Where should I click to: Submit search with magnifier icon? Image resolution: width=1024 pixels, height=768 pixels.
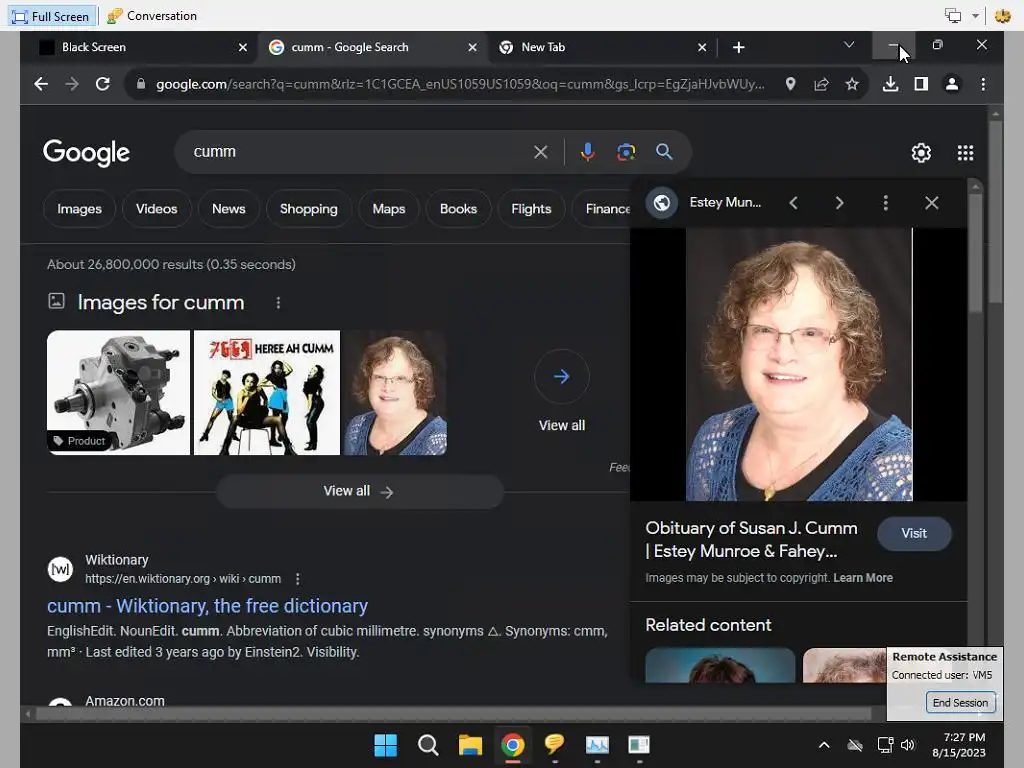click(664, 152)
